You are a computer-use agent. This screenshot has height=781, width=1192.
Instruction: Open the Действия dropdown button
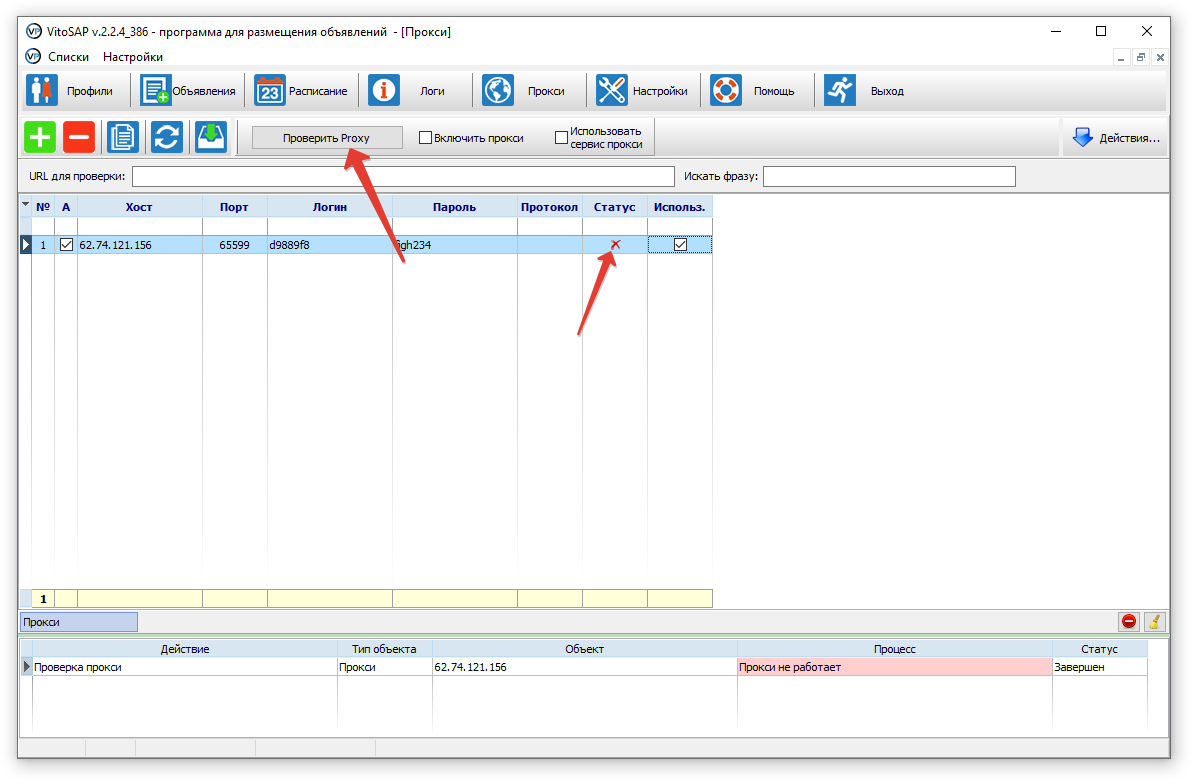(x=1115, y=138)
